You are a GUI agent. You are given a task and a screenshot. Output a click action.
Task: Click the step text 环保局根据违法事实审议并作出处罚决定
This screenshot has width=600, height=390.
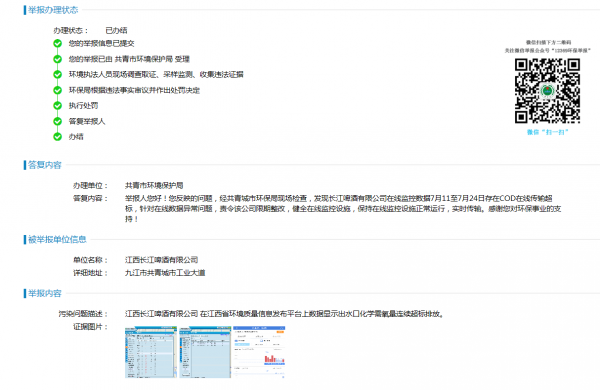coord(134,90)
